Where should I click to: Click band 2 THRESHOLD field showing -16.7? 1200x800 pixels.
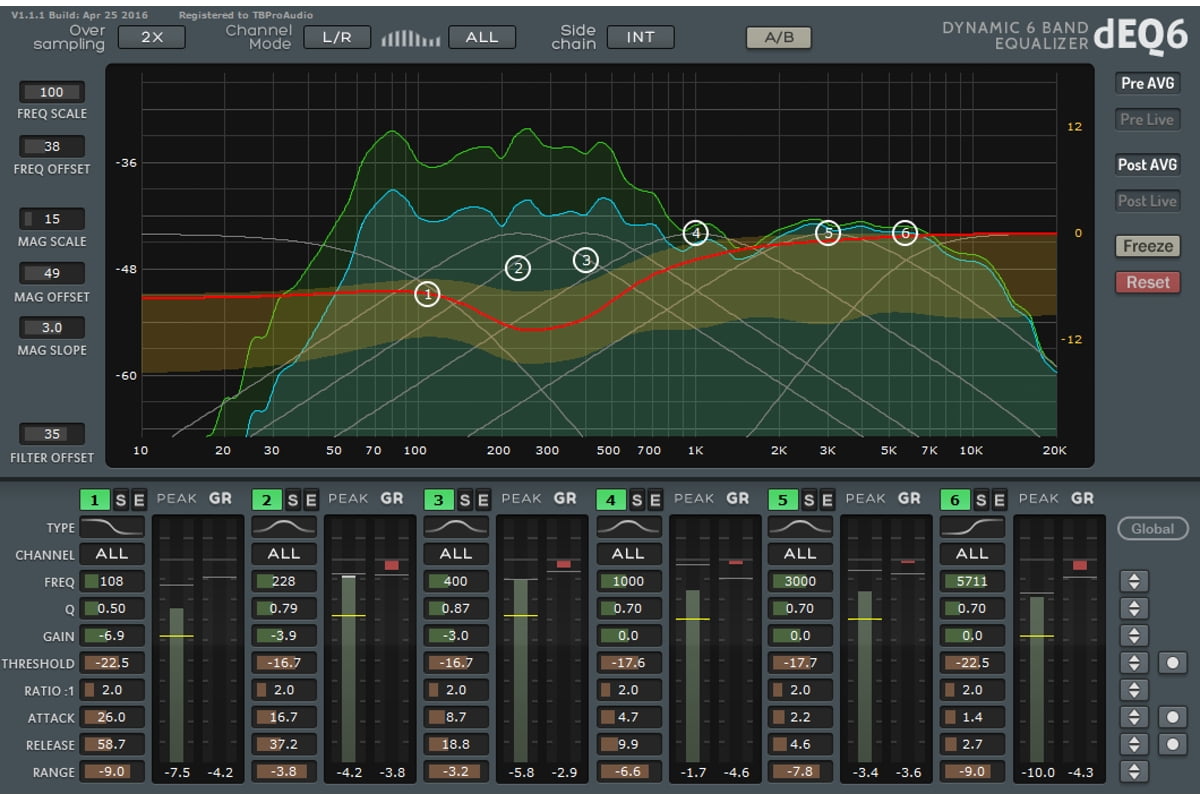tap(284, 662)
